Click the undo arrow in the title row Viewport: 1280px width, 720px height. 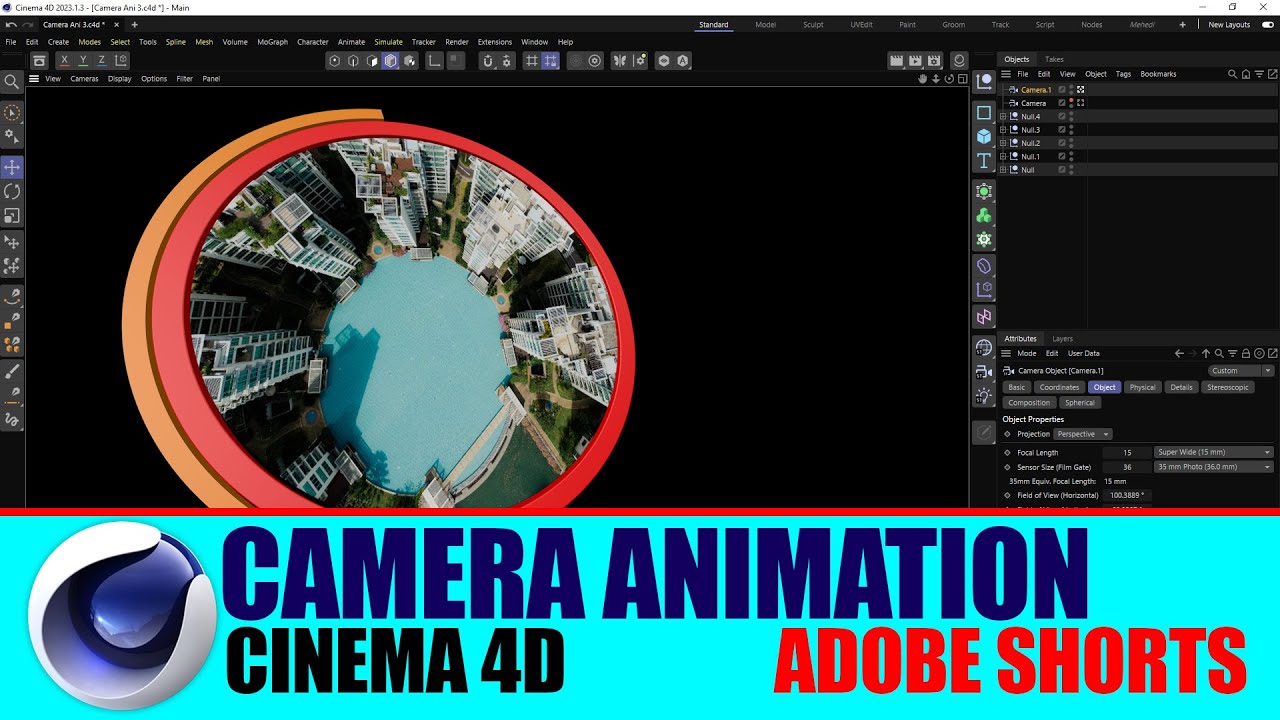[x=10, y=24]
